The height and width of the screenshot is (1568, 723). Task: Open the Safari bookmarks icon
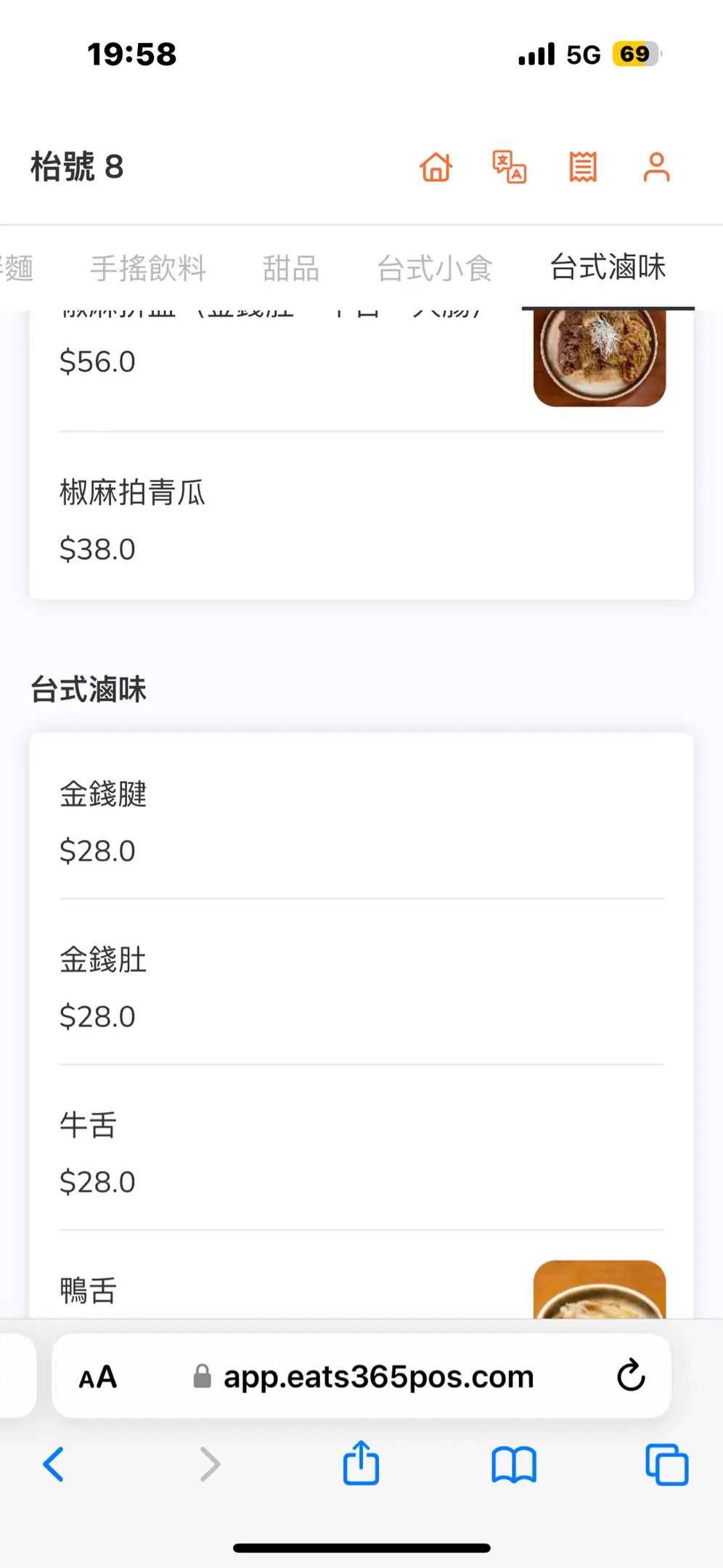514,1464
